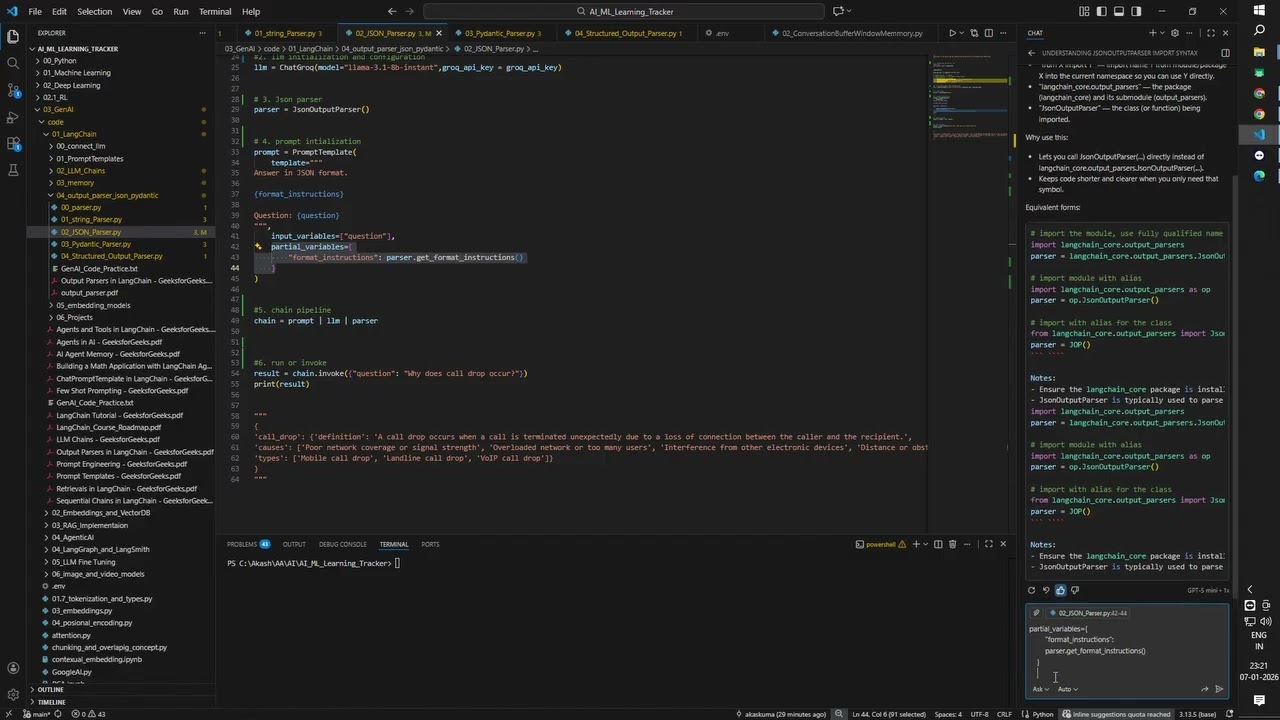Attach context with the paperclip icon

point(1036,613)
